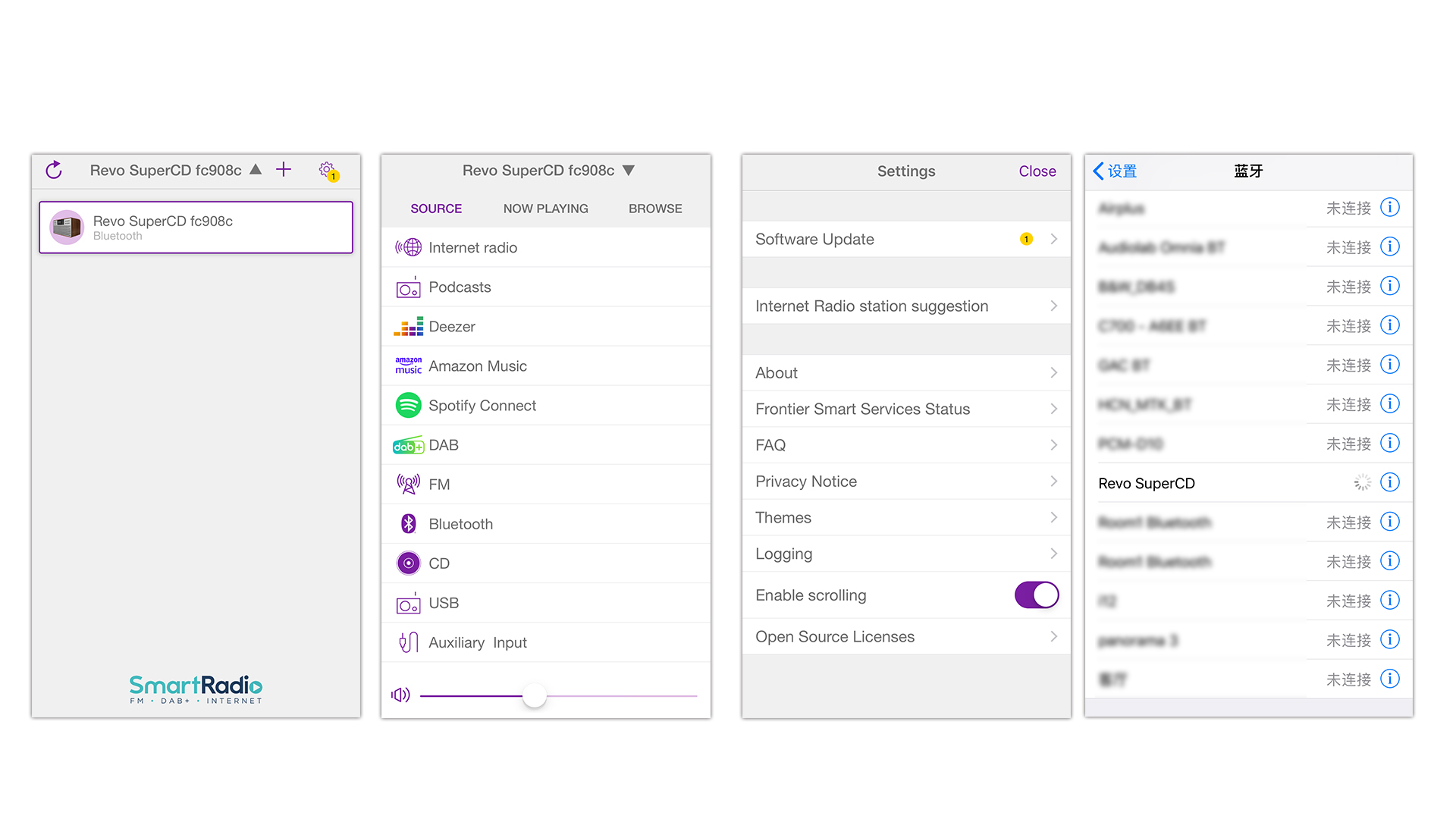Open Frontier Smart Services Status chevron
This screenshot has height=819, width=1456.
tap(1053, 409)
